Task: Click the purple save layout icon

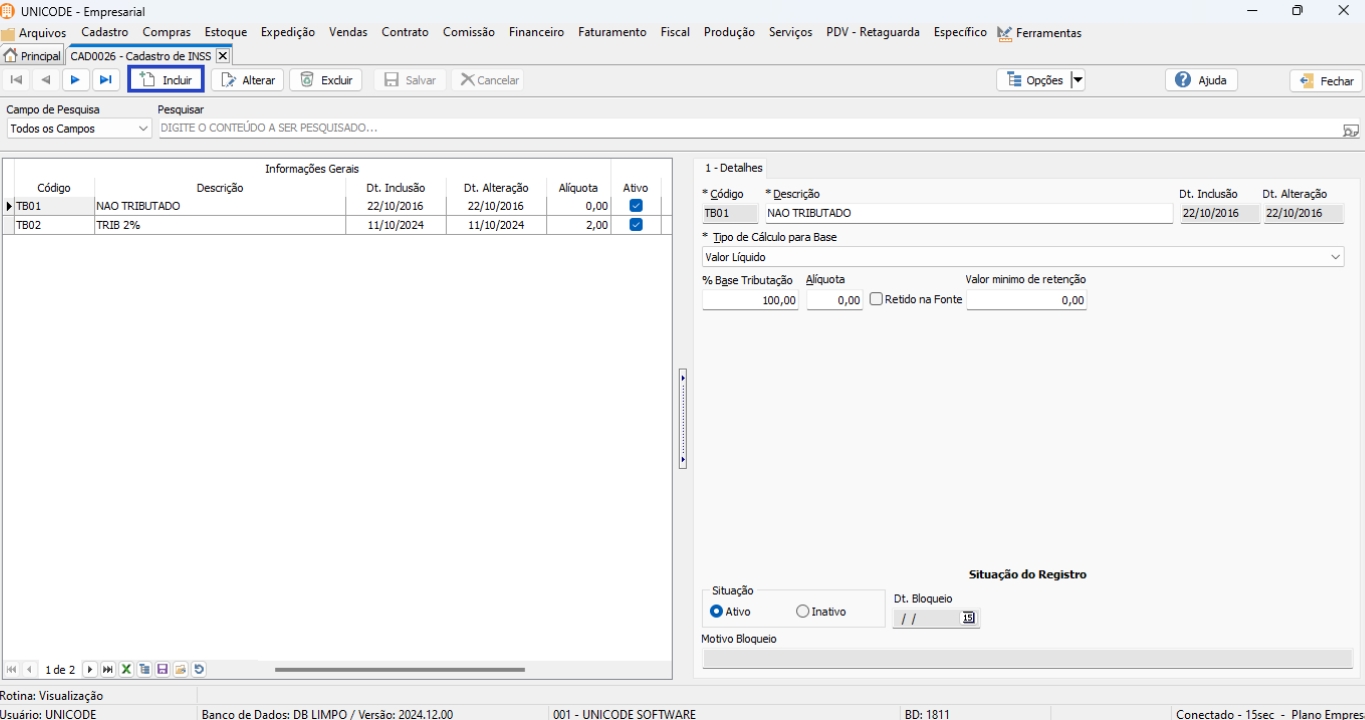Action: click(x=162, y=670)
